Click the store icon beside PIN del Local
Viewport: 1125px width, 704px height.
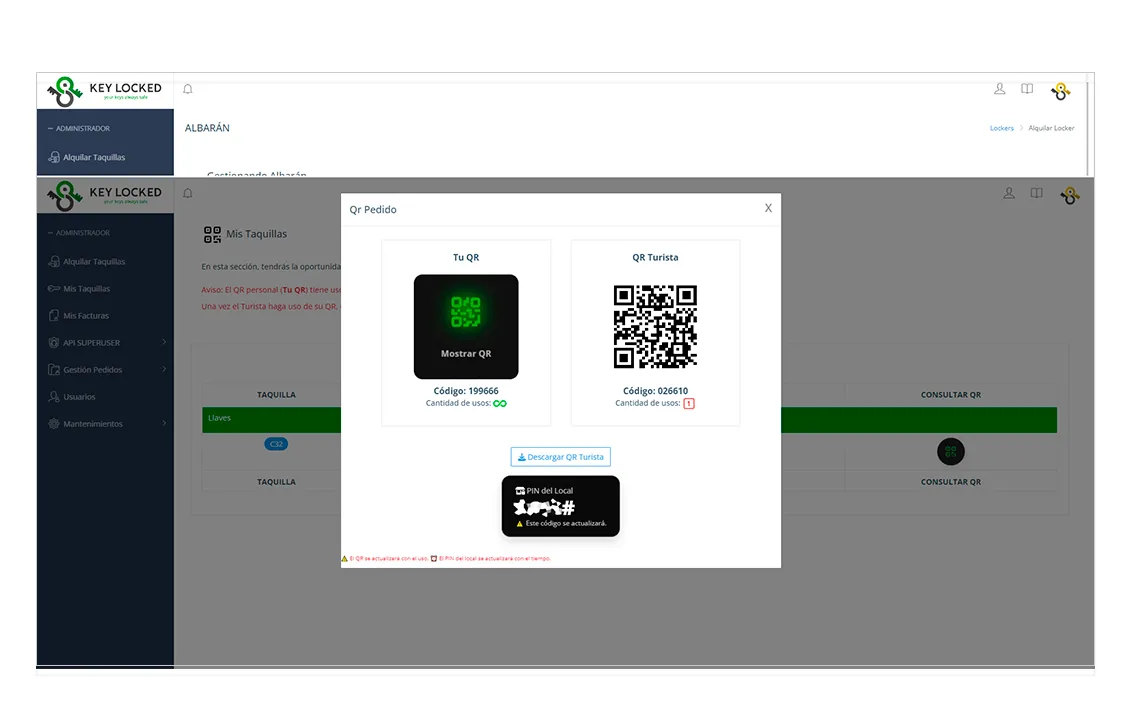click(520, 491)
